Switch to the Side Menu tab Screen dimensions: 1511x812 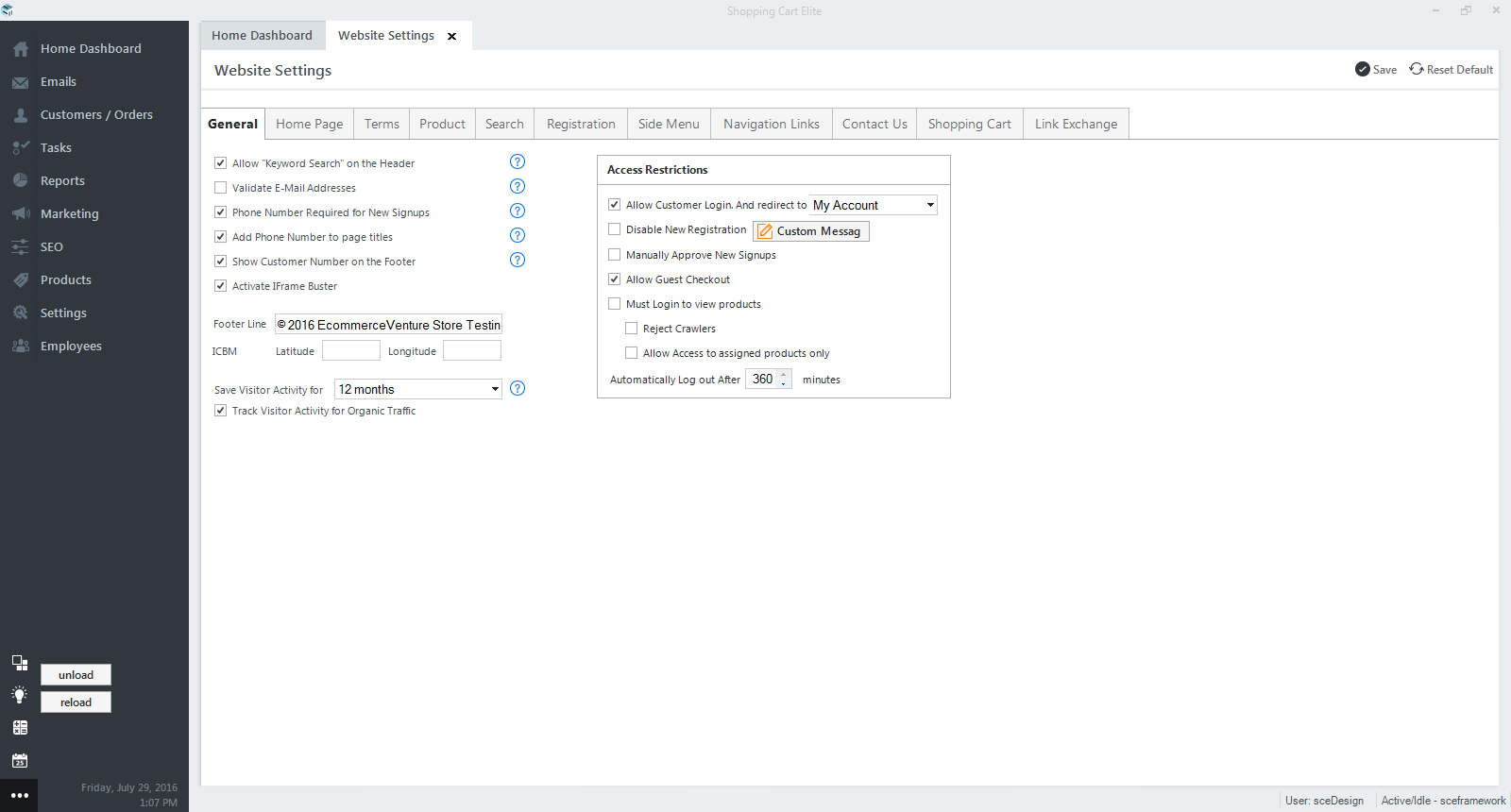[x=669, y=124]
